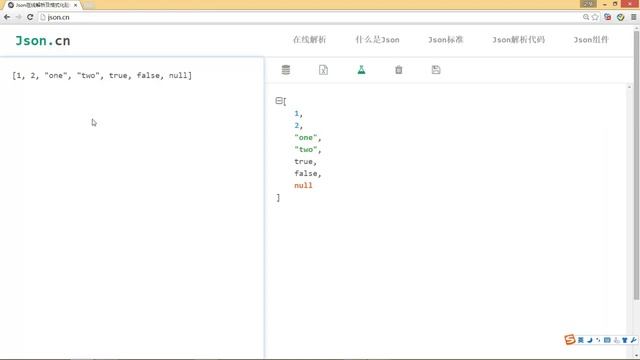Click Sogou user account icon

pos(616,340)
